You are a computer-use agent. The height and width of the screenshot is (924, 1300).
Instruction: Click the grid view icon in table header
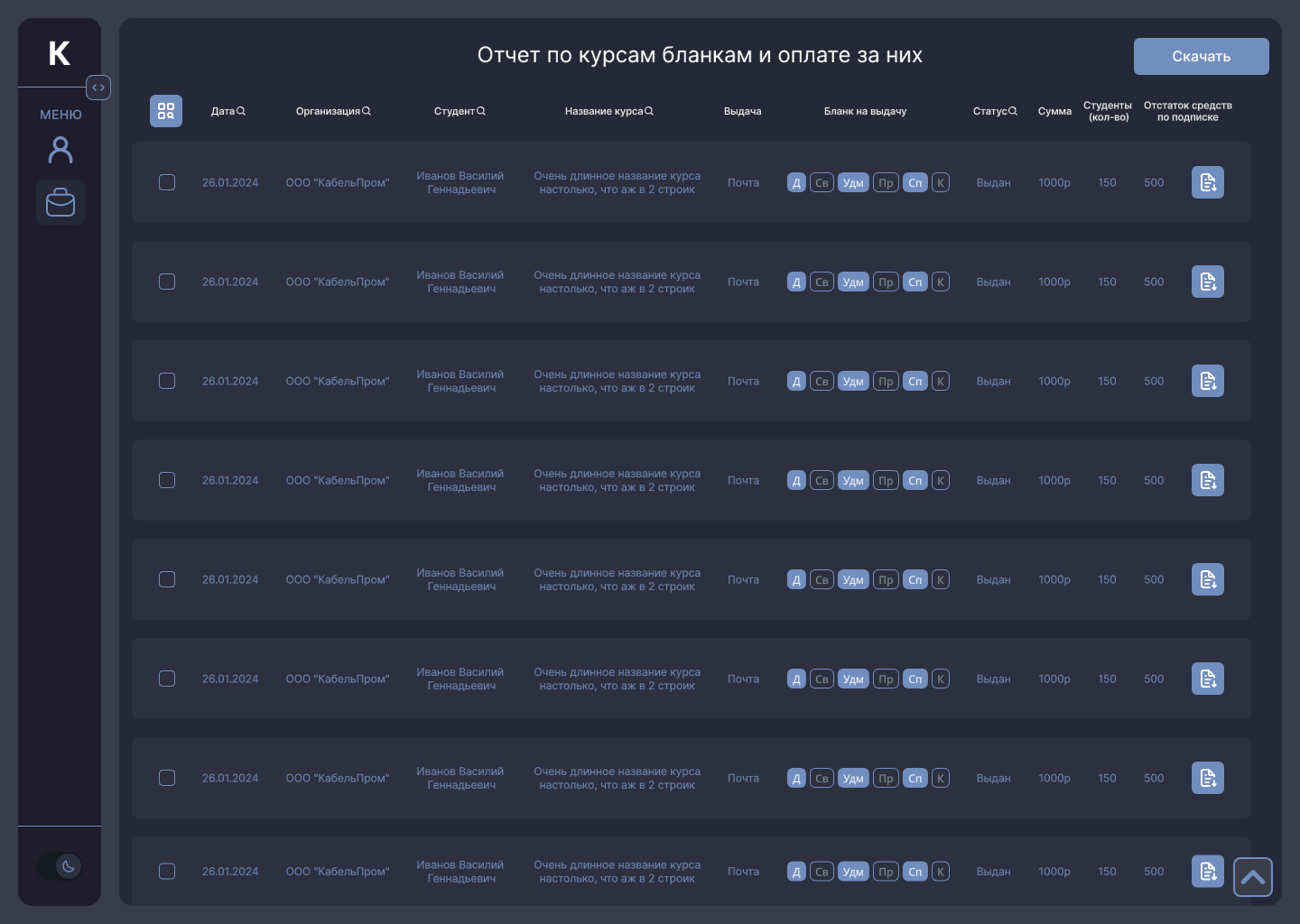pos(166,111)
